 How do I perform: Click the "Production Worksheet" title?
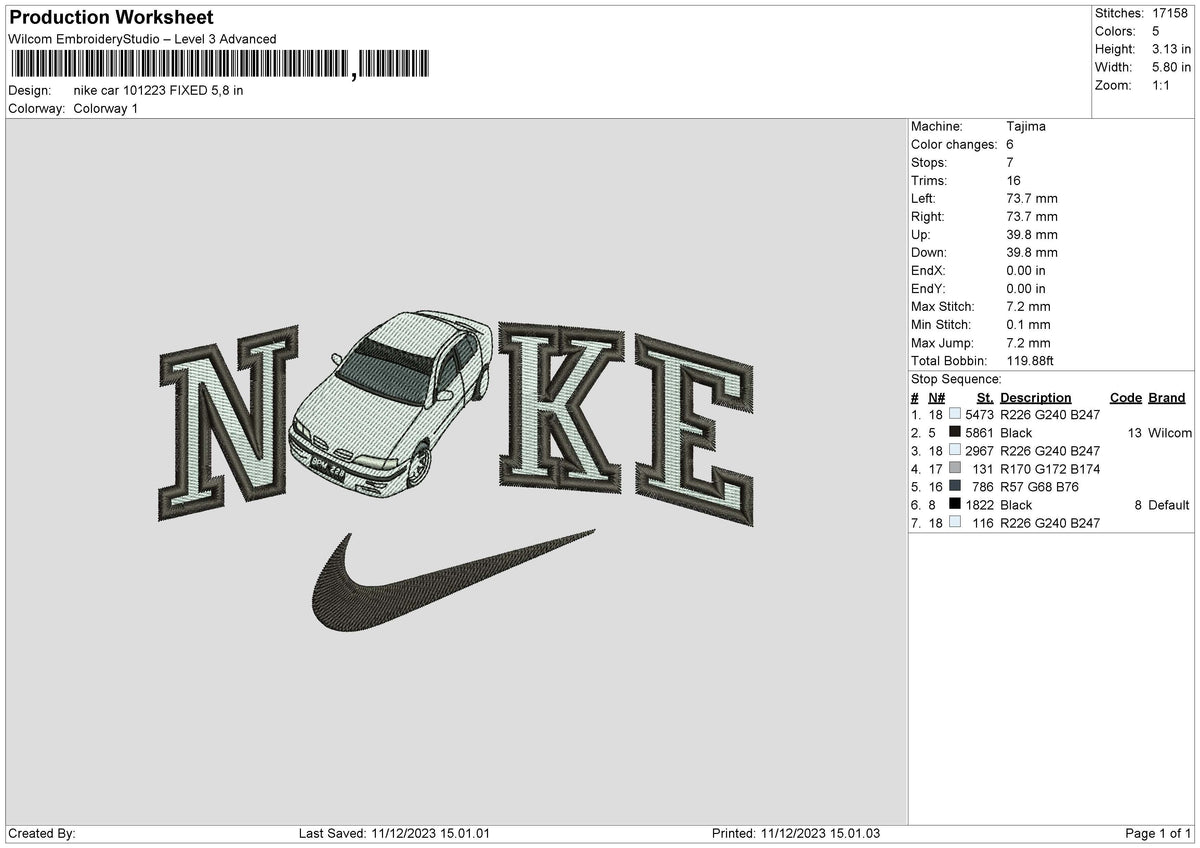click(x=111, y=18)
